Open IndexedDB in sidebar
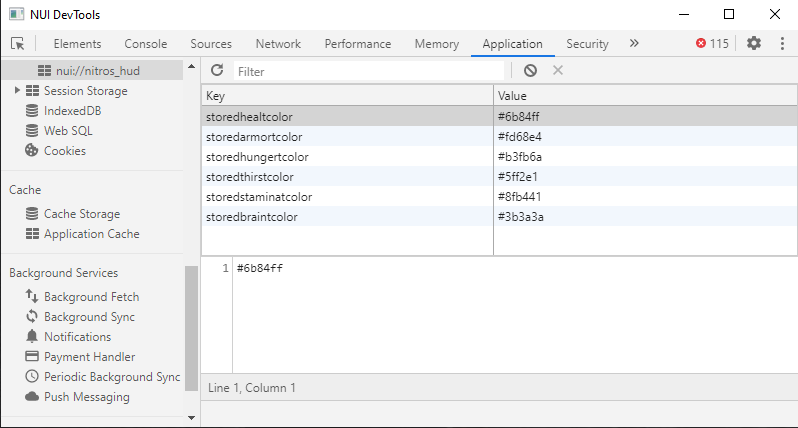 [72, 110]
